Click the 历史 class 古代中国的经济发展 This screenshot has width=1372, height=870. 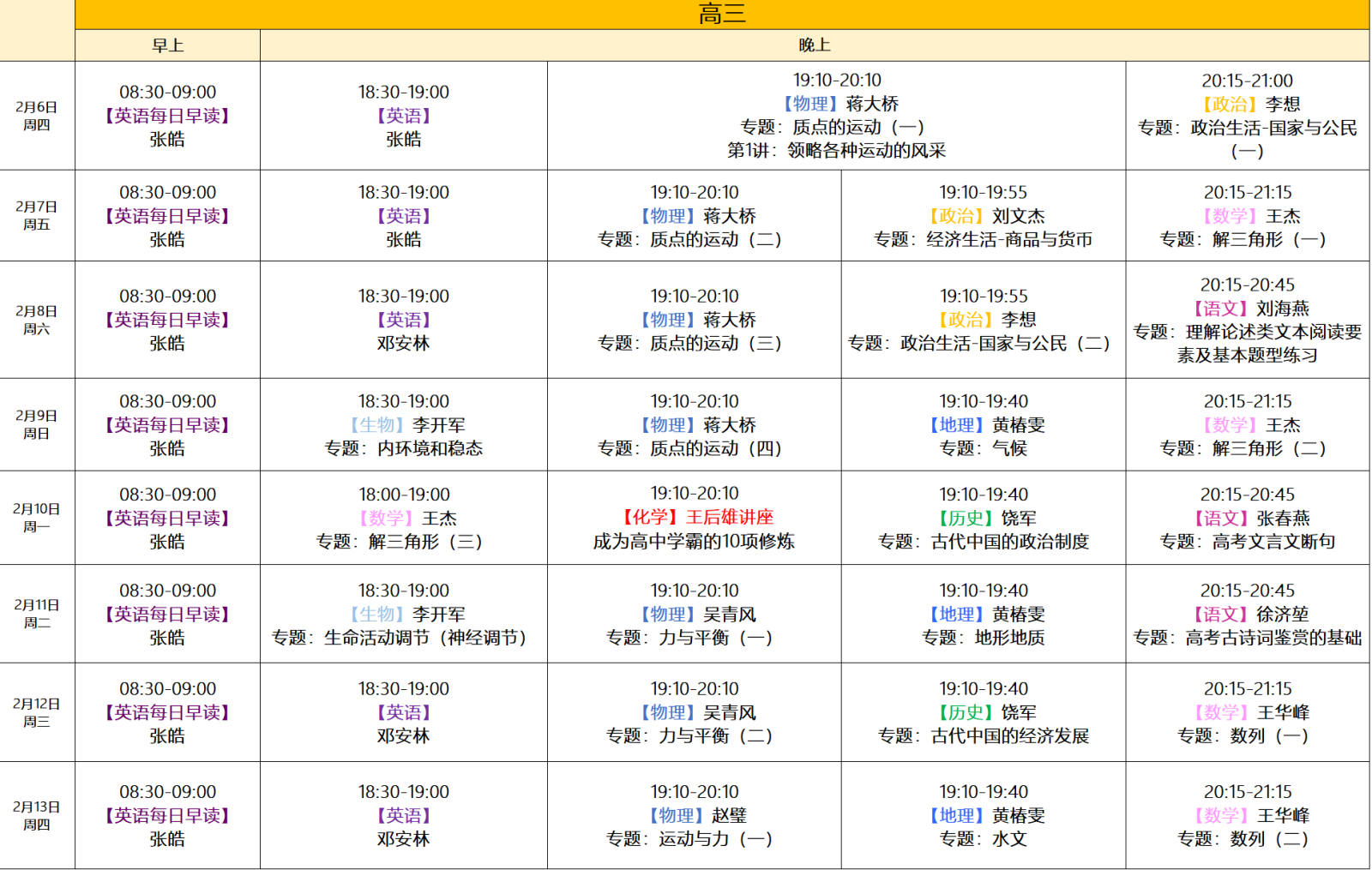click(983, 712)
